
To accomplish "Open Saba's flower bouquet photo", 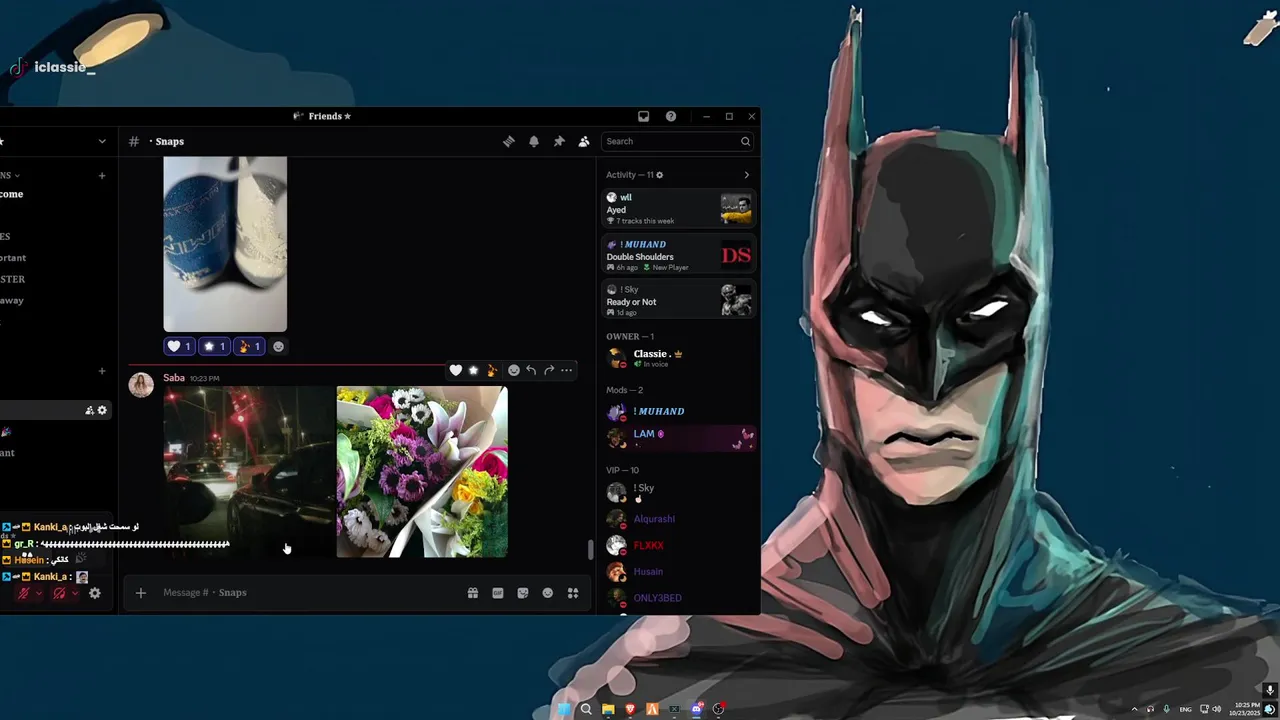I will tap(422, 471).
